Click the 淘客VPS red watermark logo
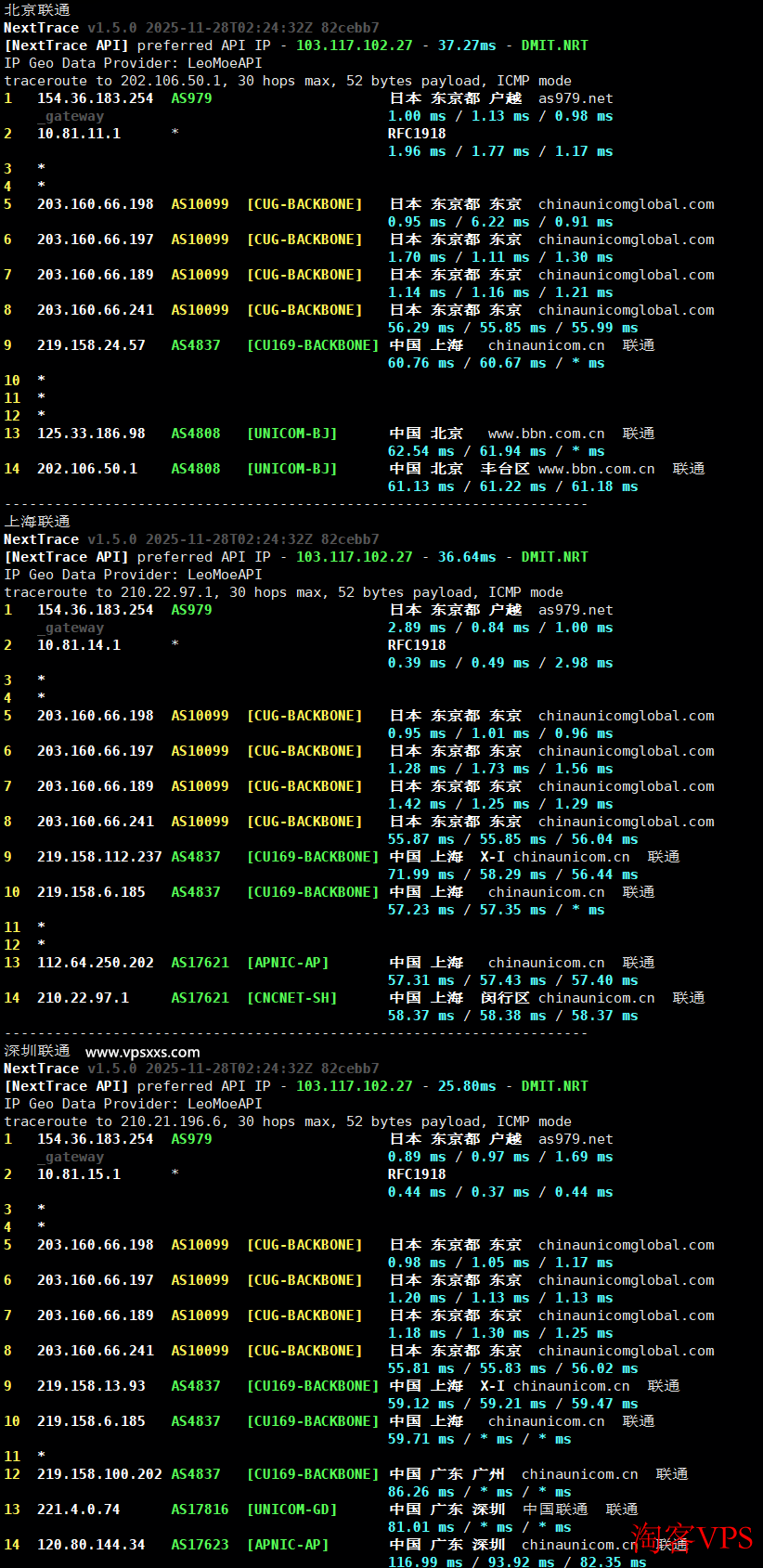This screenshot has height=1568, width=763. click(692, 1537)
